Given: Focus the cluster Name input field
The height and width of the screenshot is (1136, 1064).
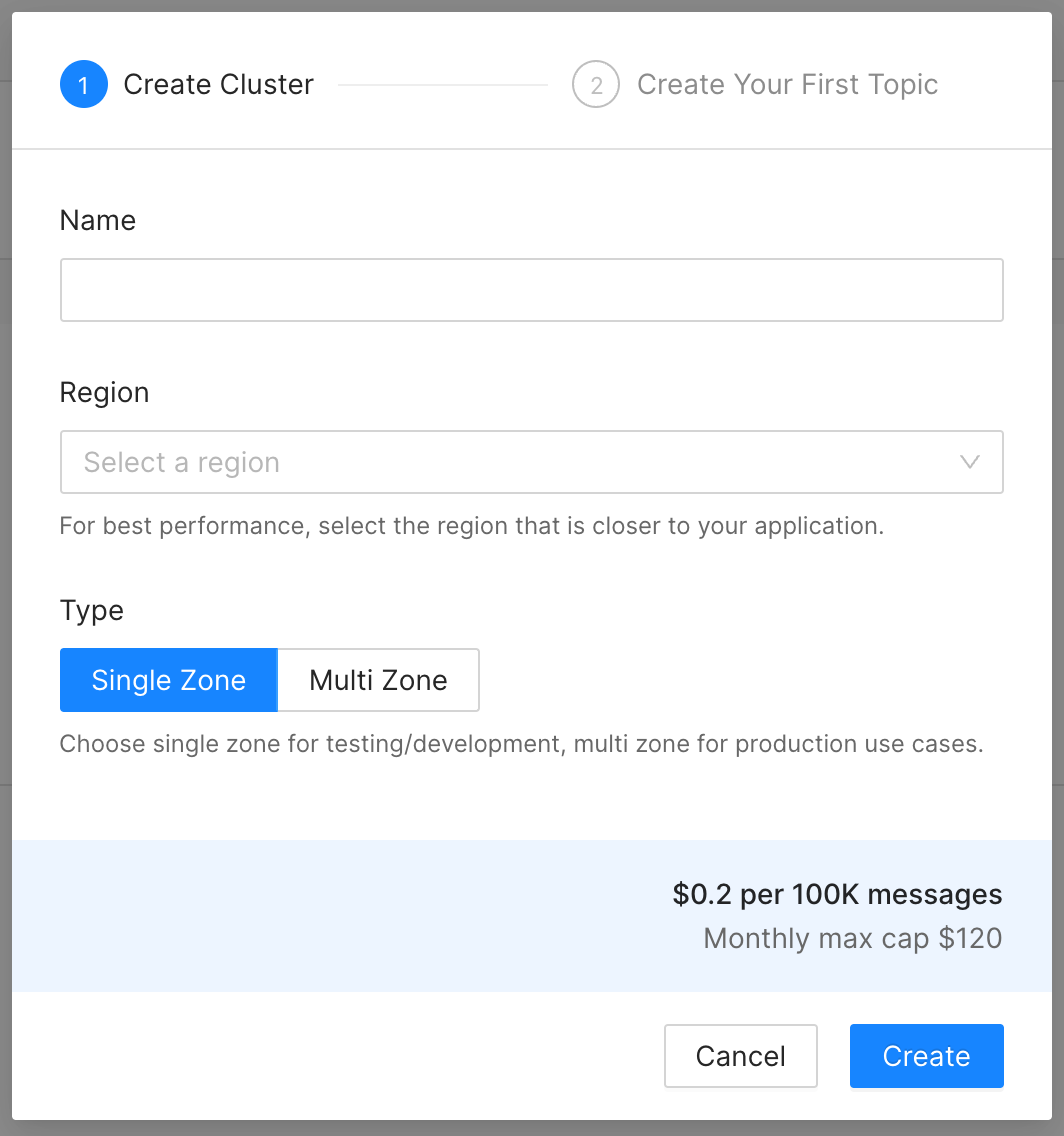Looking at the screenshot, I should pyautogui.click(x=531, y=290).
